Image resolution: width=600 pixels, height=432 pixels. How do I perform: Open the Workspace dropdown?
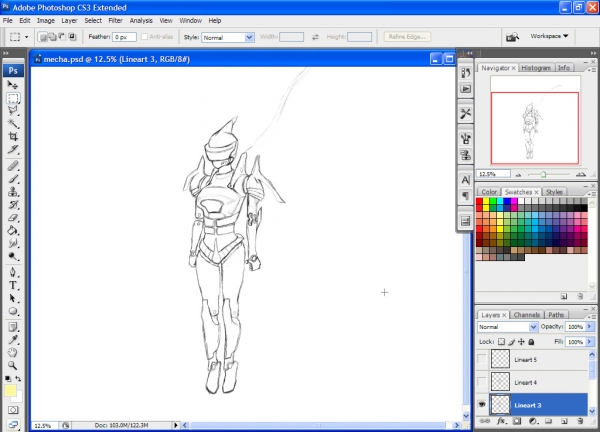pyautogui.click(x=549, y=36)
